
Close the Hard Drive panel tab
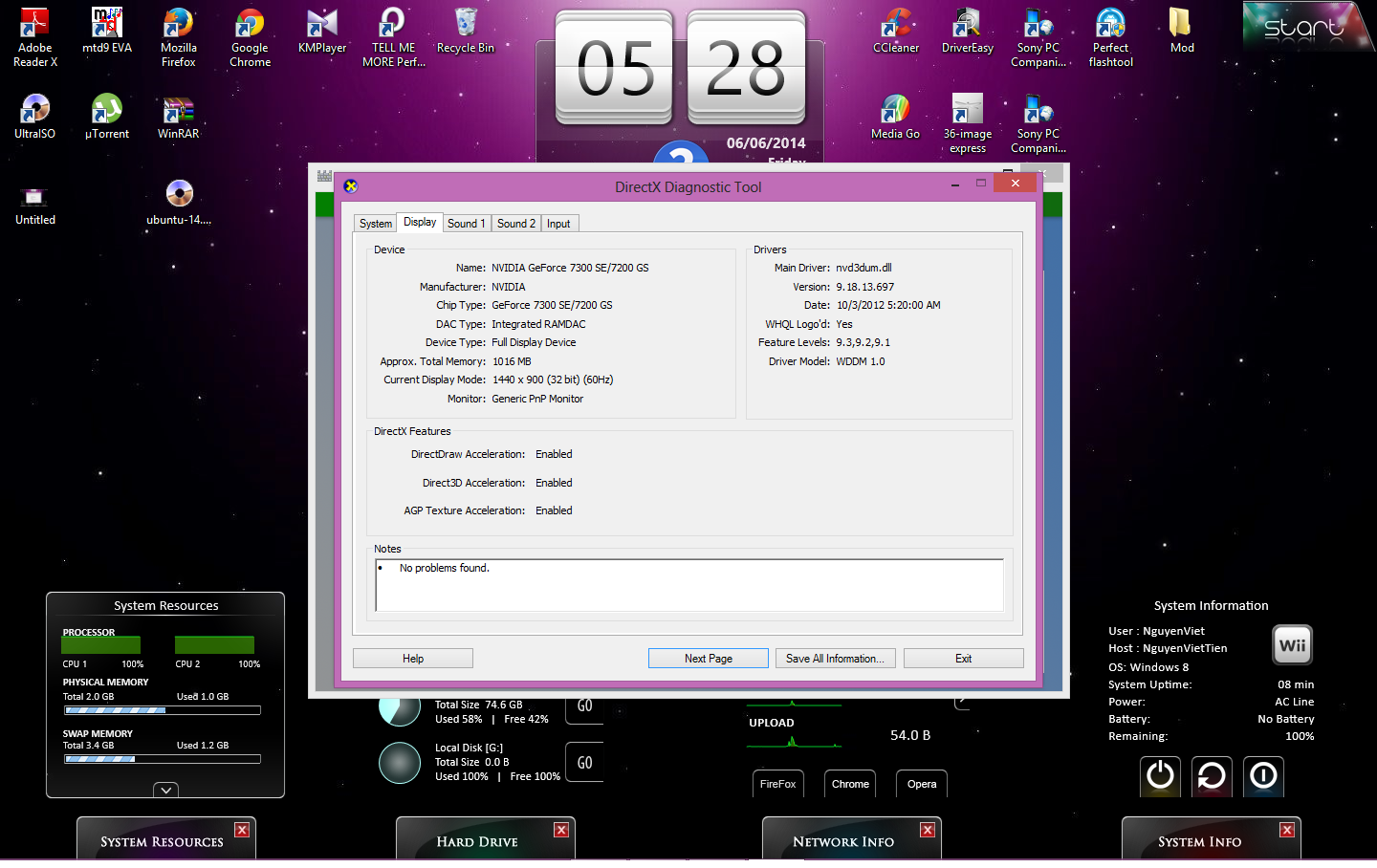coord(561,830)
